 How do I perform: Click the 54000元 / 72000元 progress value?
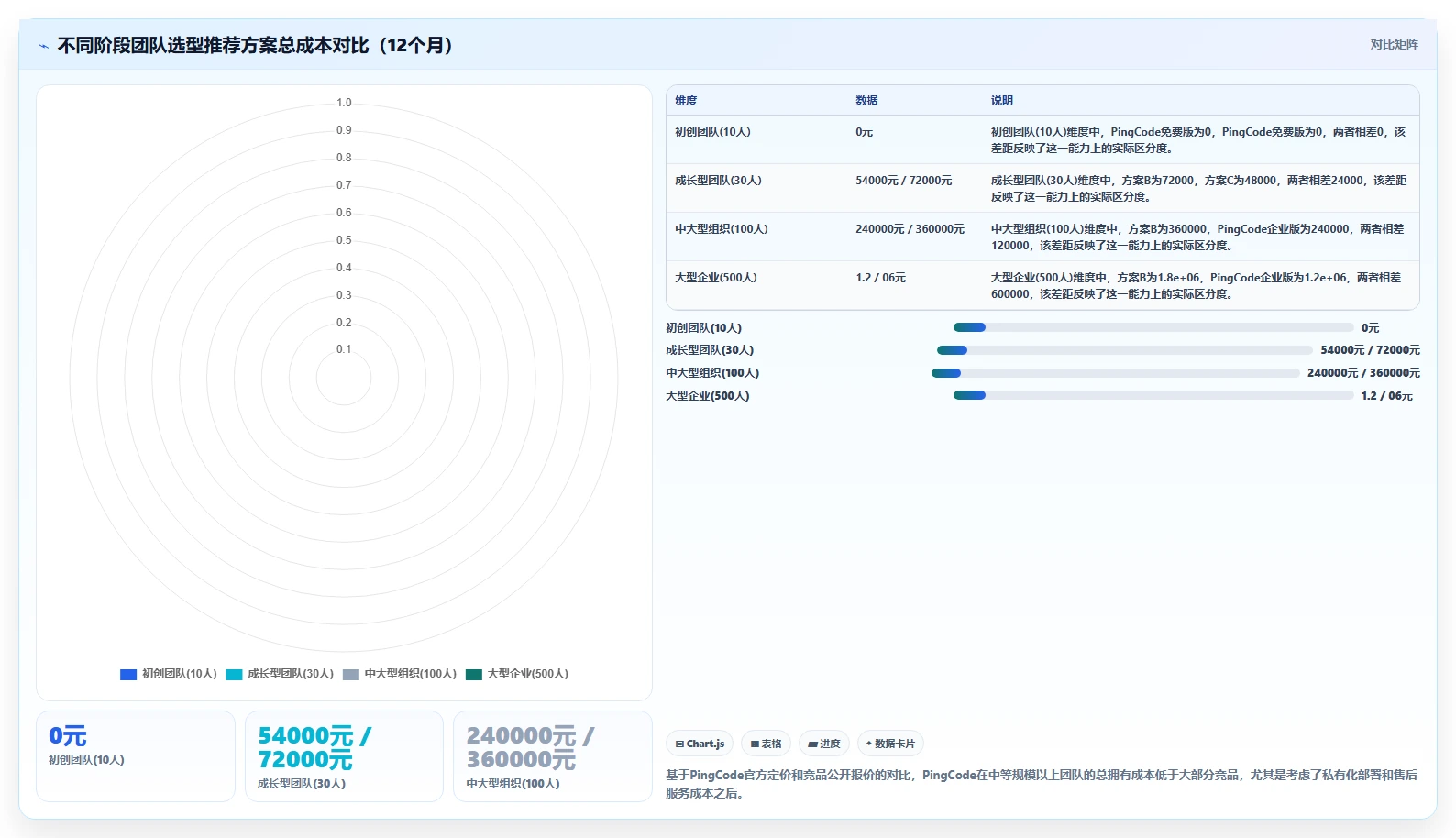(x=1370, y=350)
